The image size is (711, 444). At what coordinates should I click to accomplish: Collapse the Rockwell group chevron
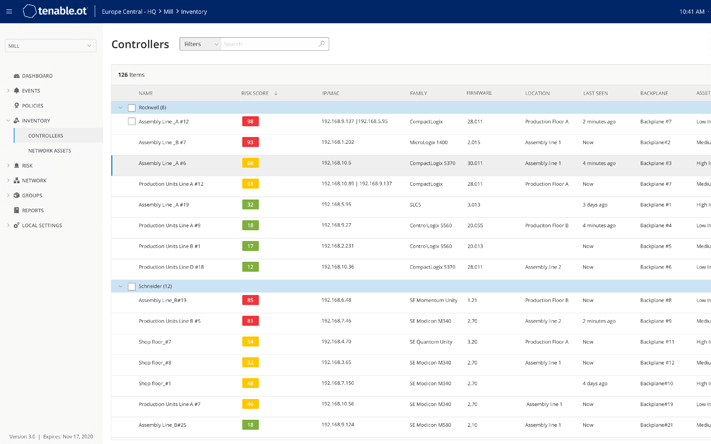[121, 108]
